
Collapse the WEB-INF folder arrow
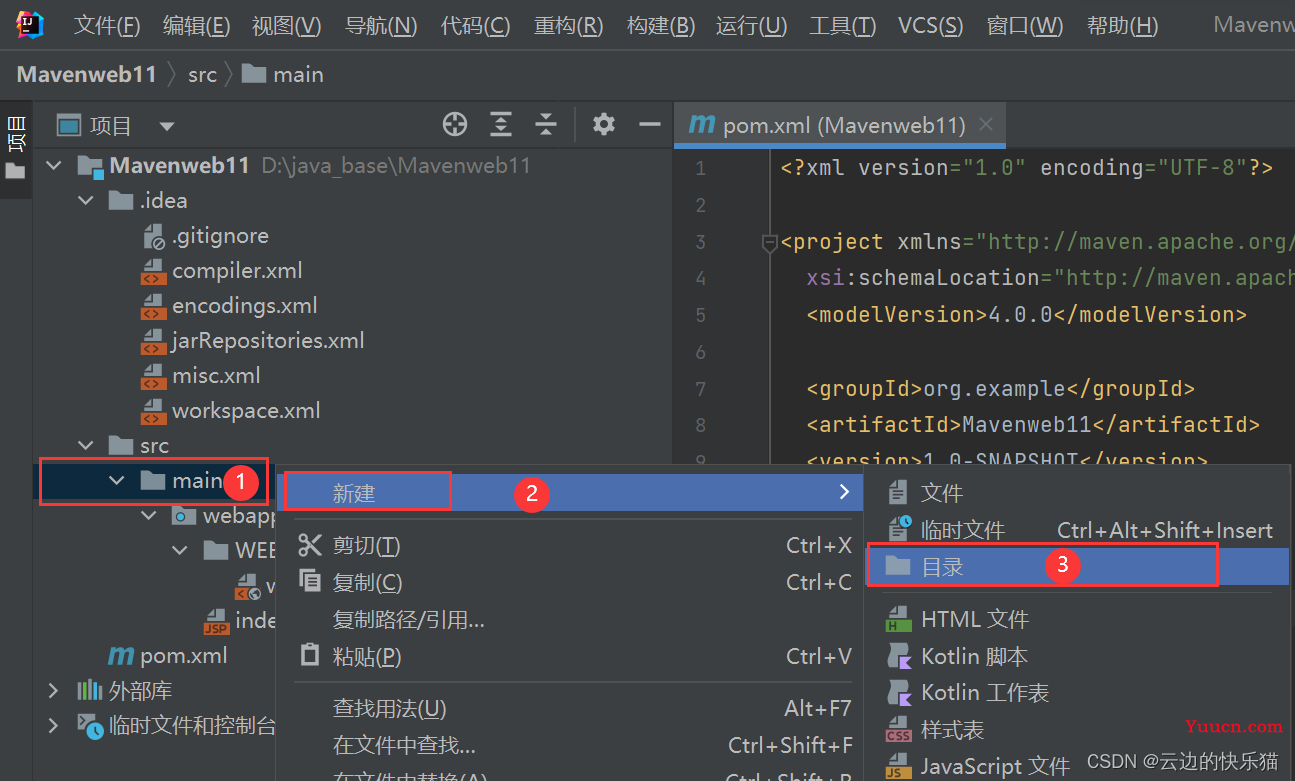(181, 551)
